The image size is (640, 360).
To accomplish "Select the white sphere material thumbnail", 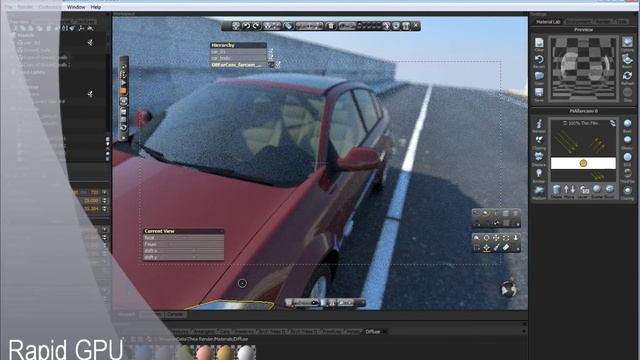I will 246,353.
